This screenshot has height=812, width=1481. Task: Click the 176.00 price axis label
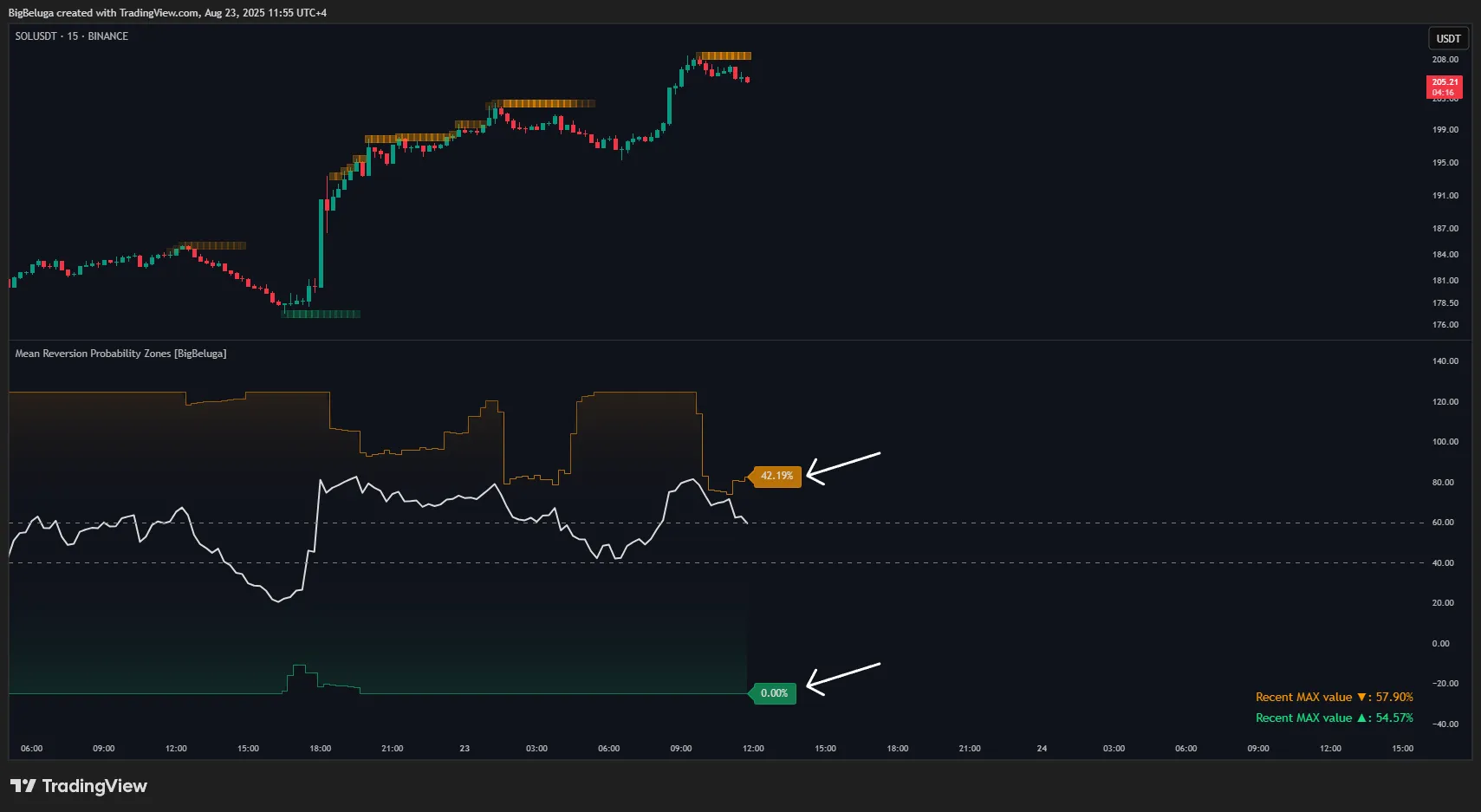click(1445, 325)
